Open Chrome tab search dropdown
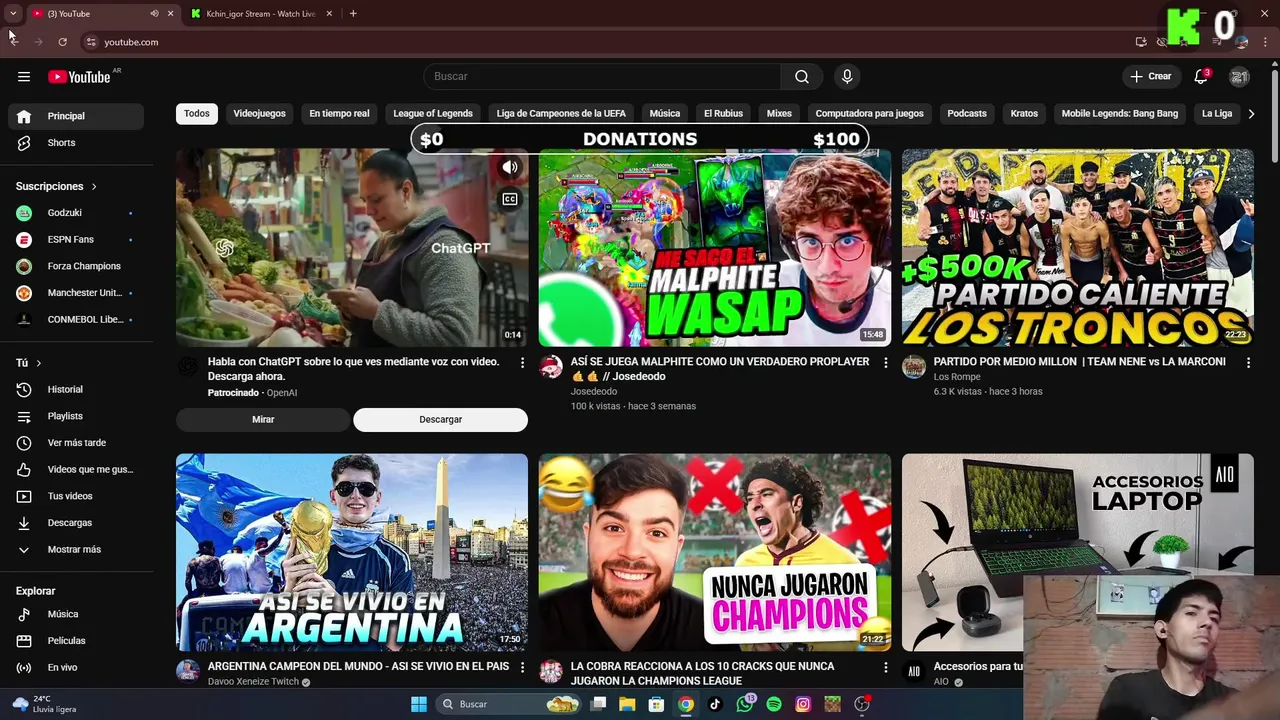The width and height of the screenshot is (1280, 720). 13,14
